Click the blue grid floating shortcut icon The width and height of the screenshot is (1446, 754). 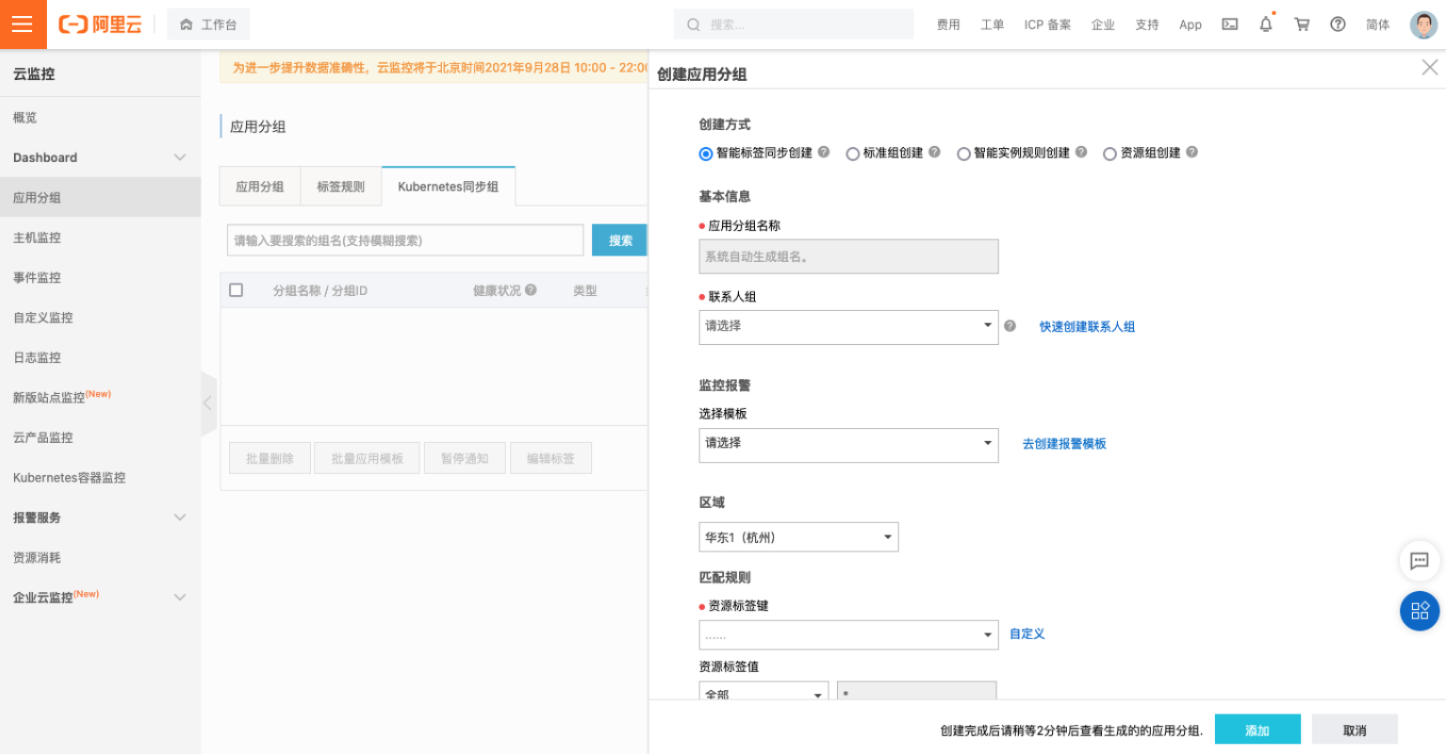pos(1419,611)
